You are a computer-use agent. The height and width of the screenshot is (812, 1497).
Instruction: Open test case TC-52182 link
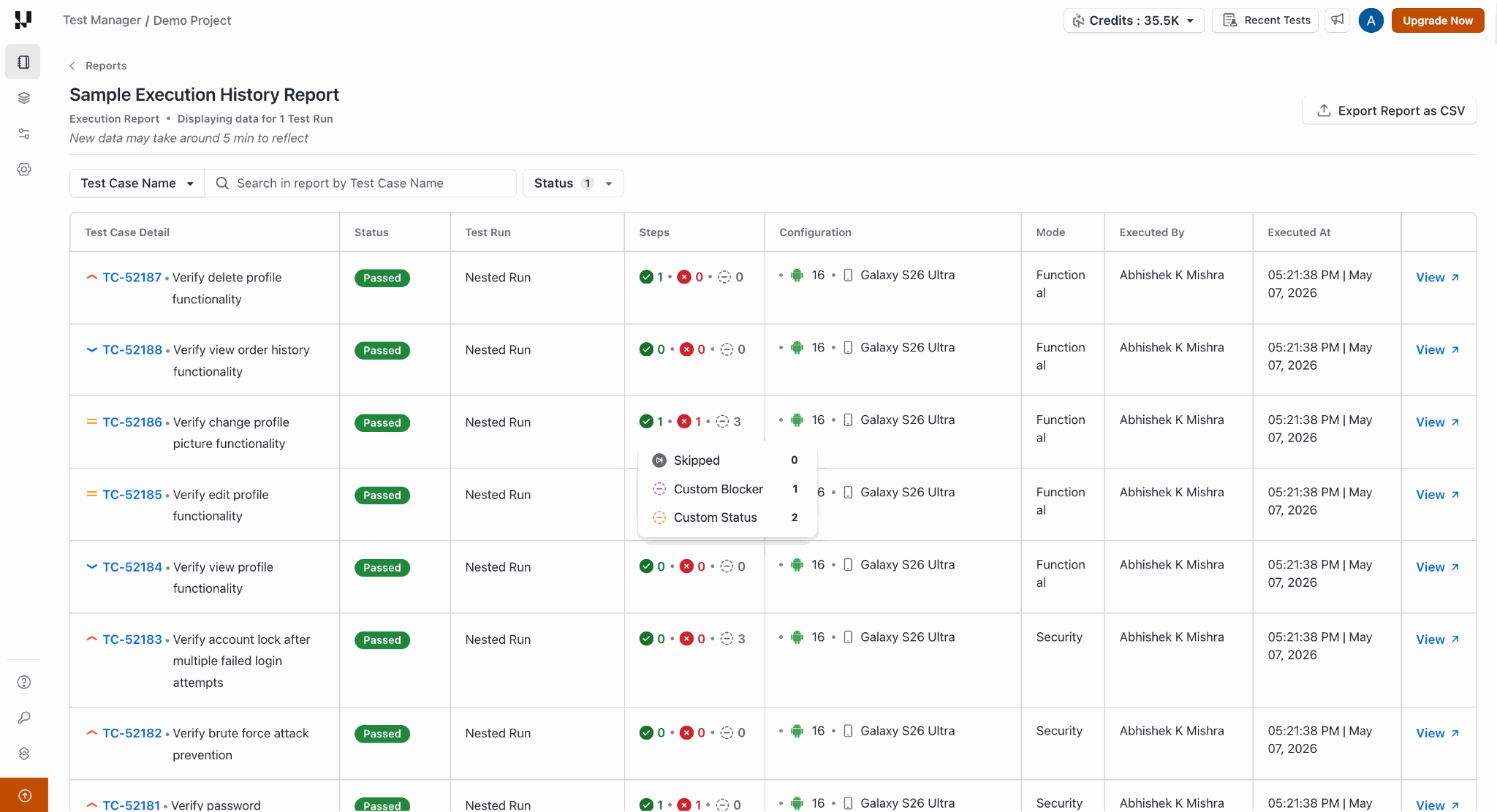132,732
